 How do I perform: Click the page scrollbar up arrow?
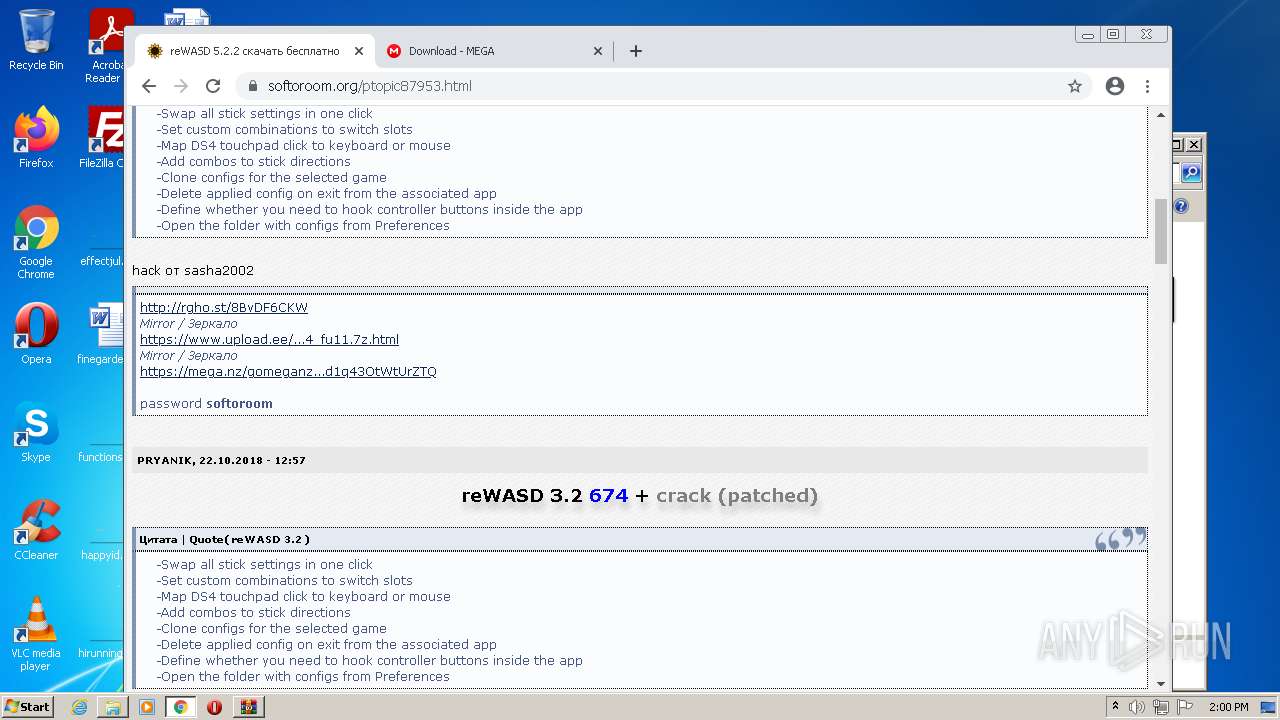click(1161, 115)
